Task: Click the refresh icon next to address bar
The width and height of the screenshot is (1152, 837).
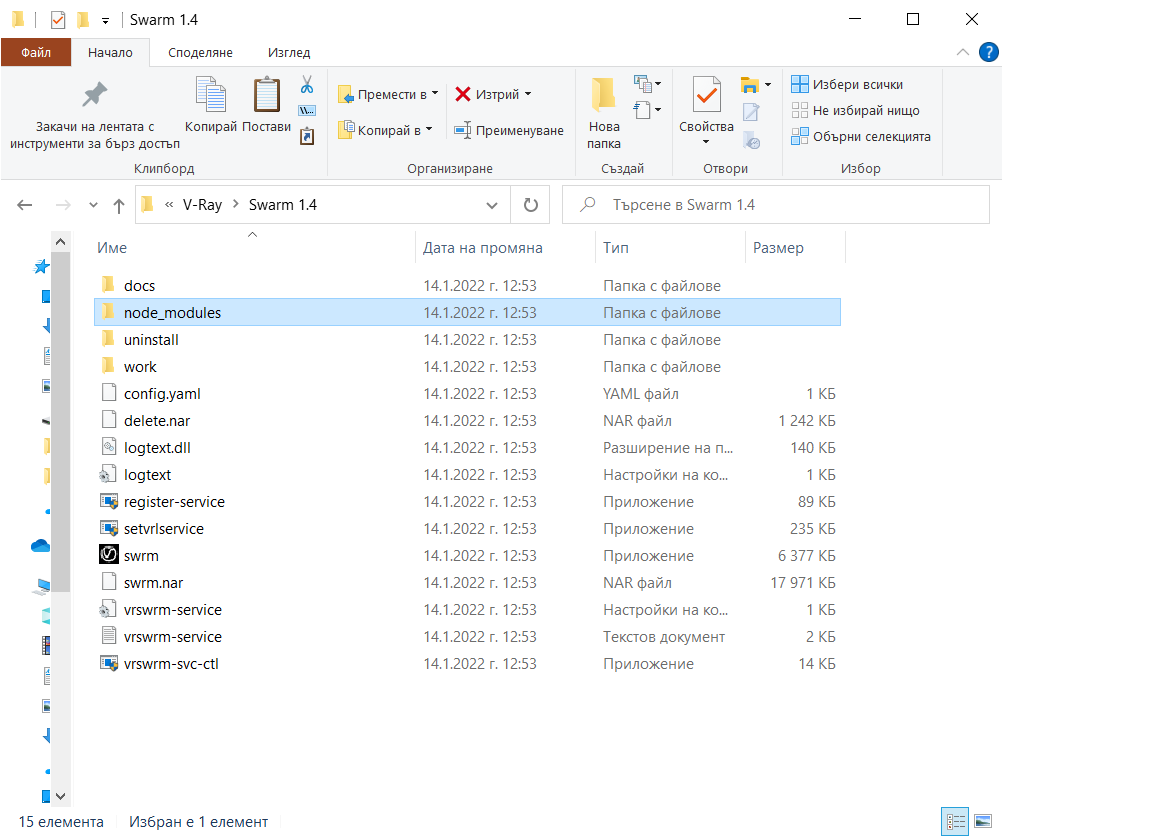Action: tap(530, 205)
